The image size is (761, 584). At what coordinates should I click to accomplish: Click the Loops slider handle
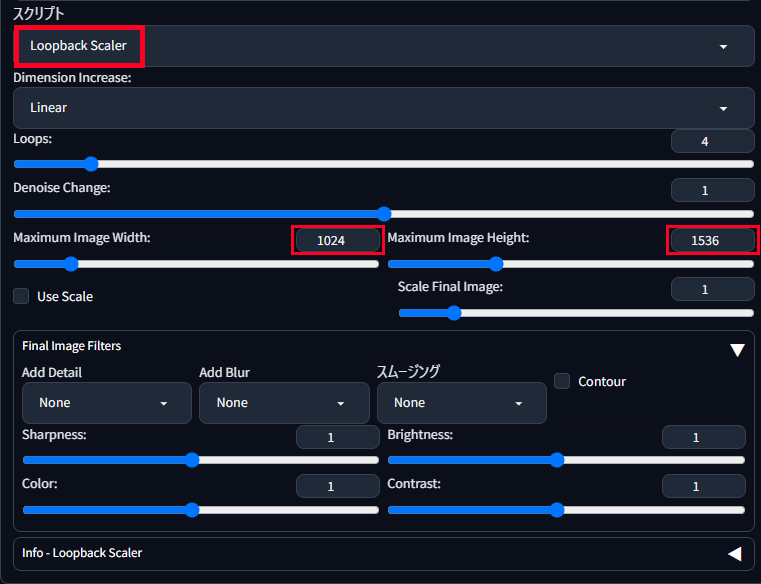click(91, 164)
